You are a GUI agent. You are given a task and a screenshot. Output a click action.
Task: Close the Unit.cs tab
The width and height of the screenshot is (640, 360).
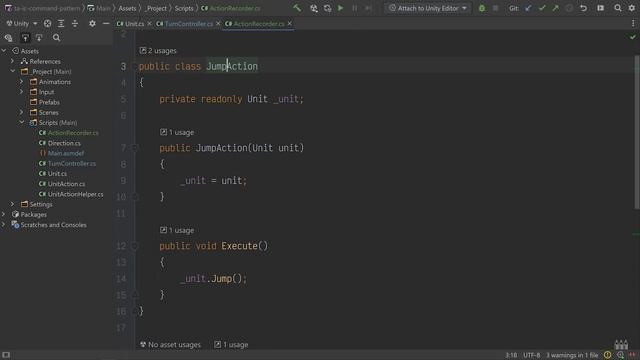pyautogui.click(x=149, y=24)
